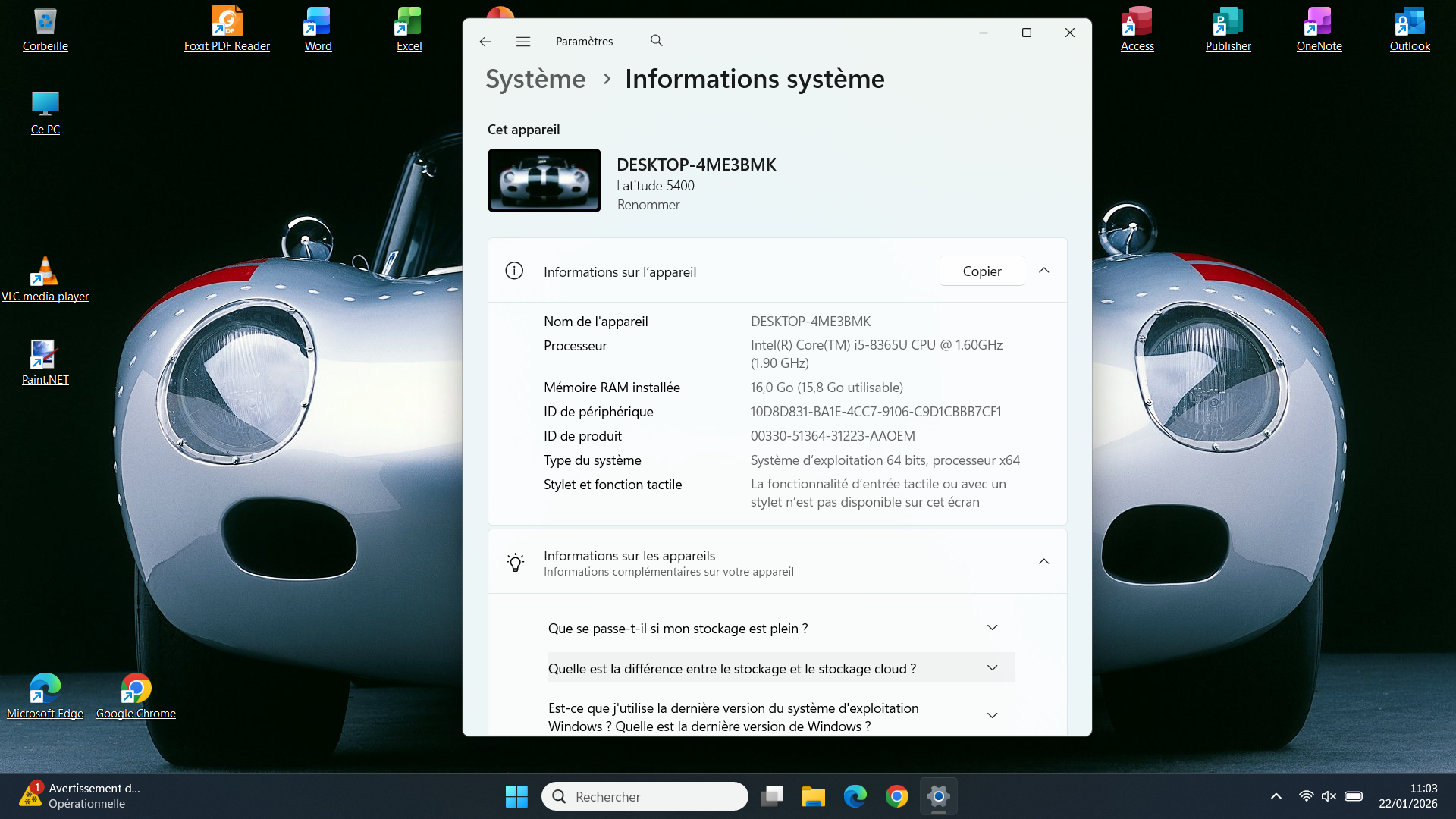Open the Windows Start menu
Screen dimensions: 1456x819
[x=516, y=796]
